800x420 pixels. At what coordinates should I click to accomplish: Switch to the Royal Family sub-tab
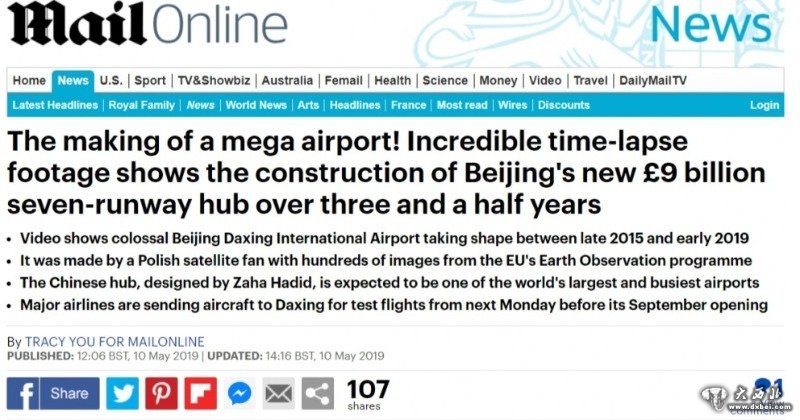point(141,105)
